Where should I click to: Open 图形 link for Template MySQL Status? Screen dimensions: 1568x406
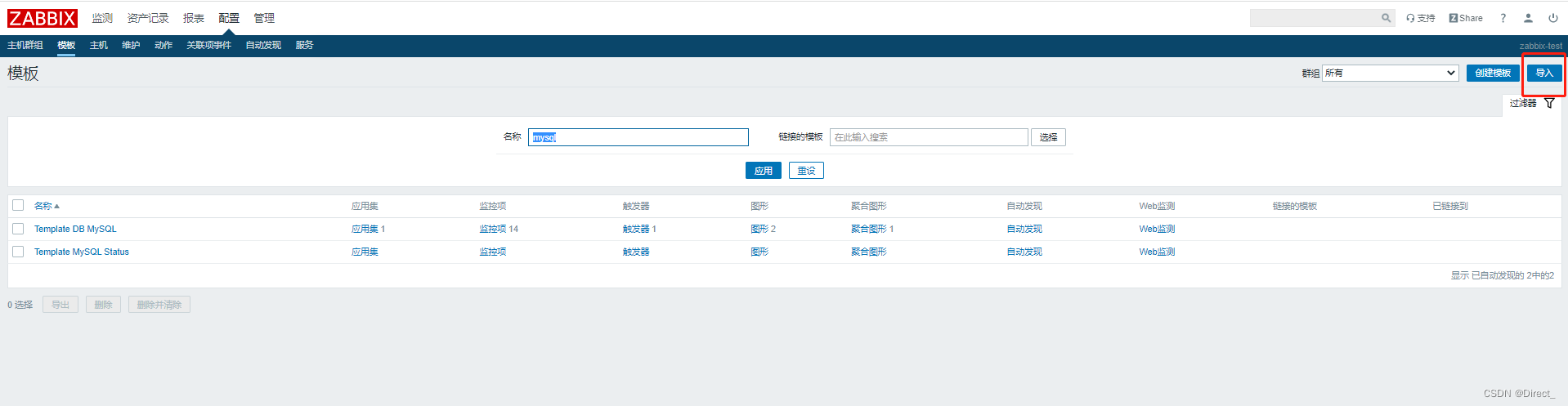[759, 252]
